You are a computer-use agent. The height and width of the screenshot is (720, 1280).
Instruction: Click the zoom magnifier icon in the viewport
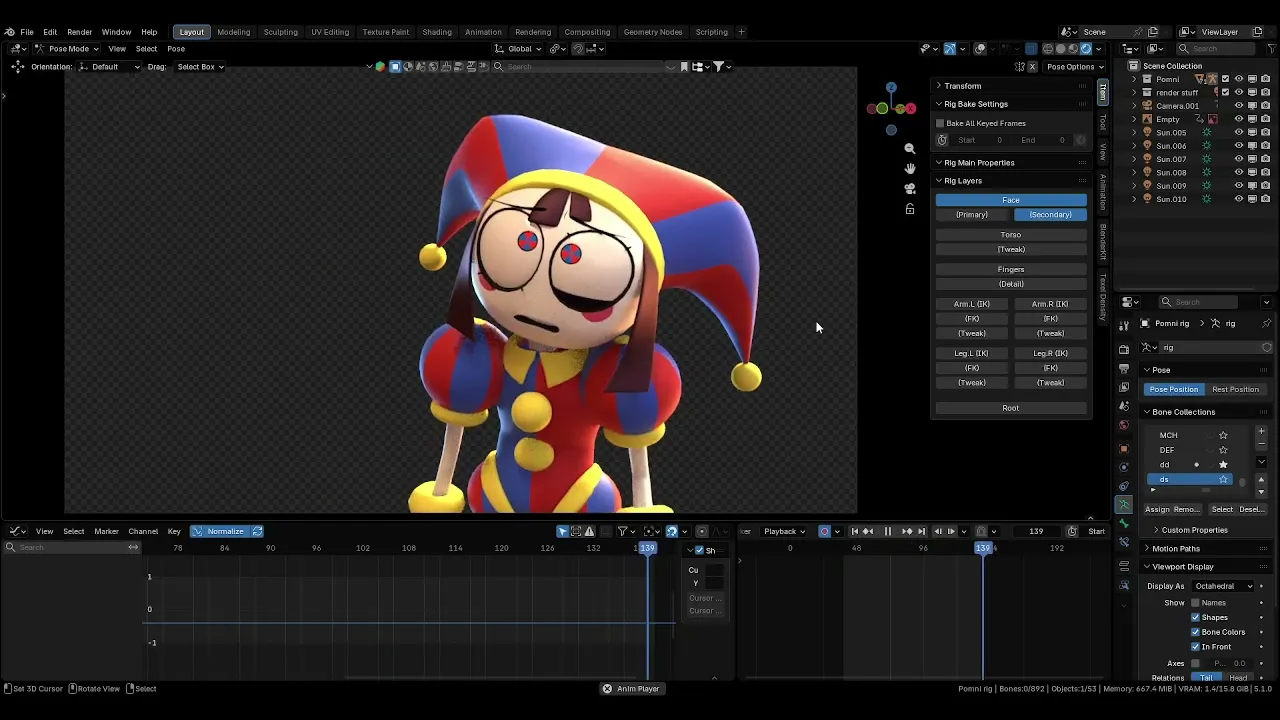(x=909, y=148)
